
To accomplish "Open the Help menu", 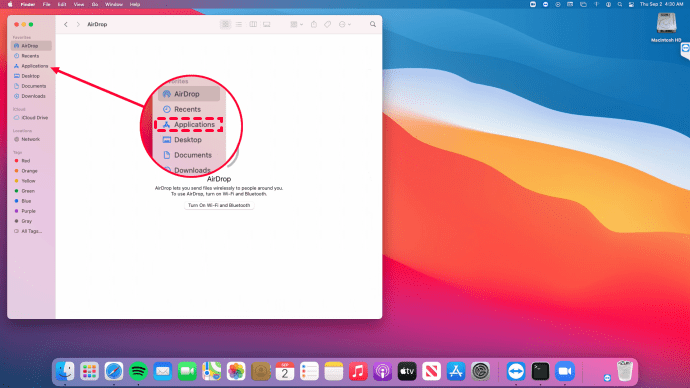I will click(135, 4).
